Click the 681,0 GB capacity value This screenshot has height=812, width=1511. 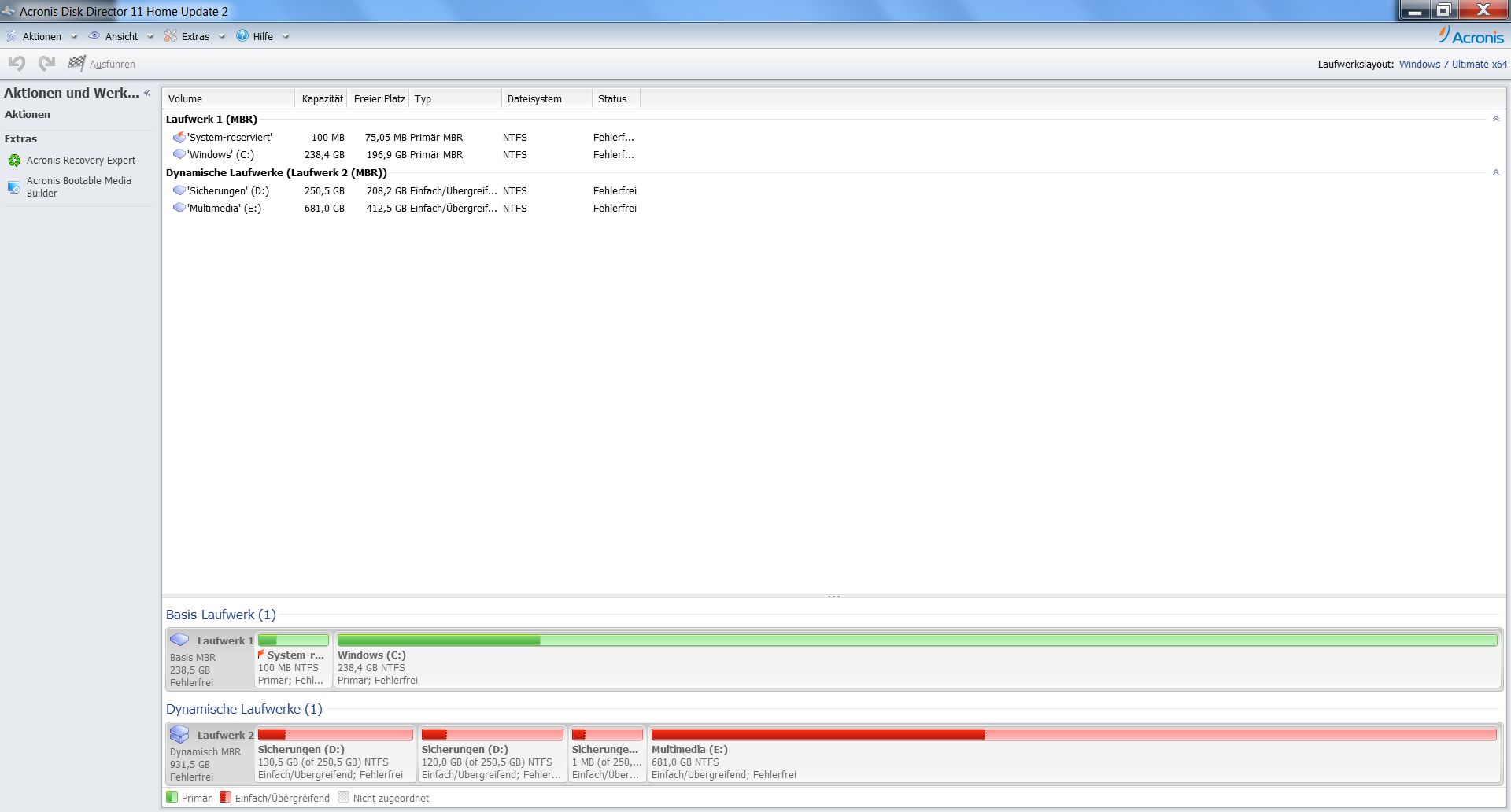[x=324, y=209]
